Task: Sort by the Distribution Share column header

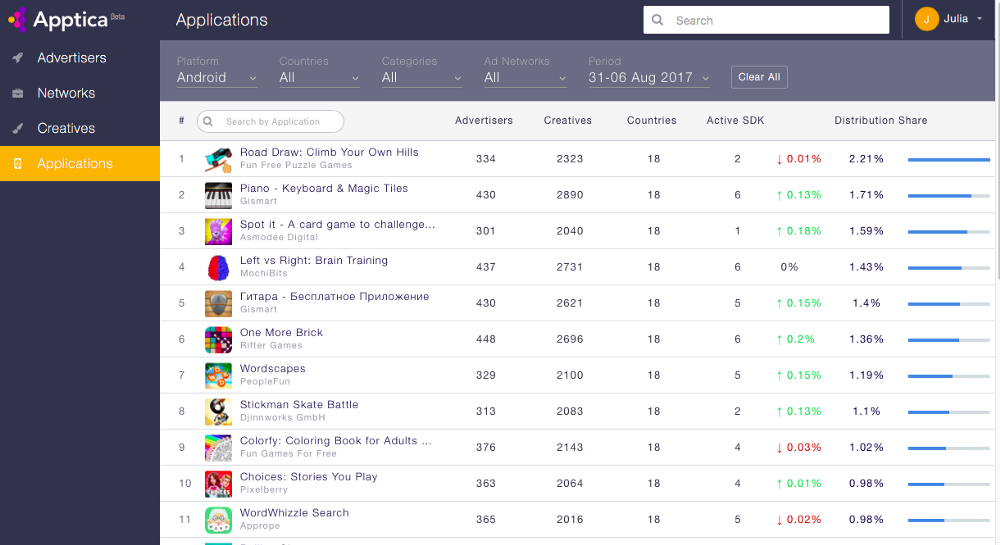Action: click(x=881, y=120)
